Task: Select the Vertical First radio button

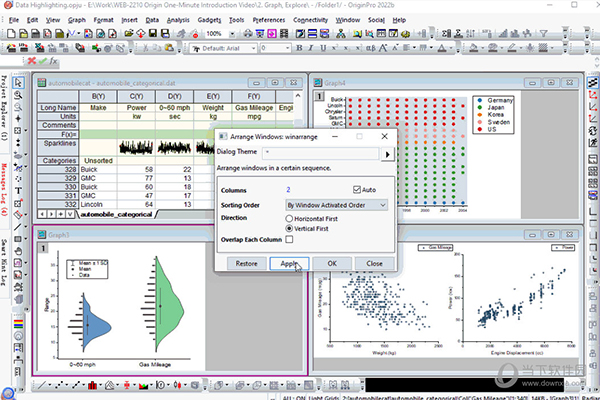Action: coord(289,229)
